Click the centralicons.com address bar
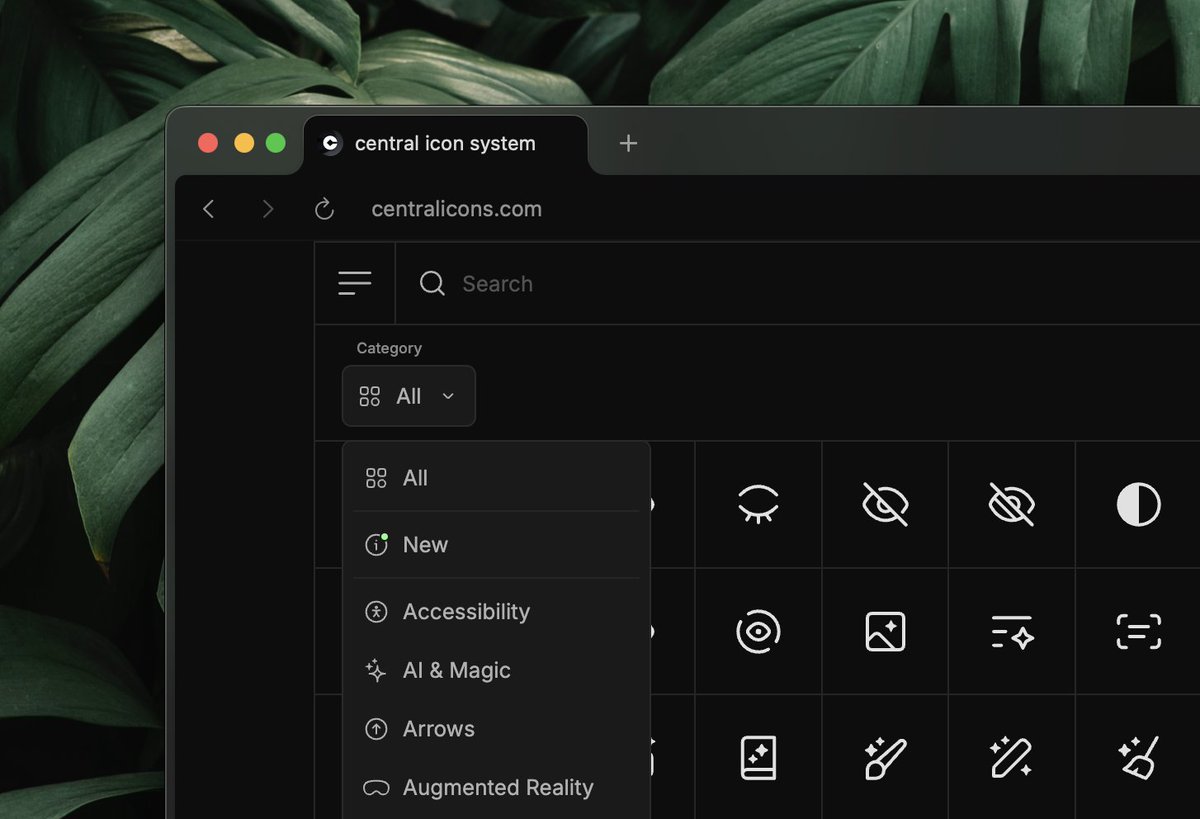This screenshot has width=1200, height=819. [x=457, y=209]
